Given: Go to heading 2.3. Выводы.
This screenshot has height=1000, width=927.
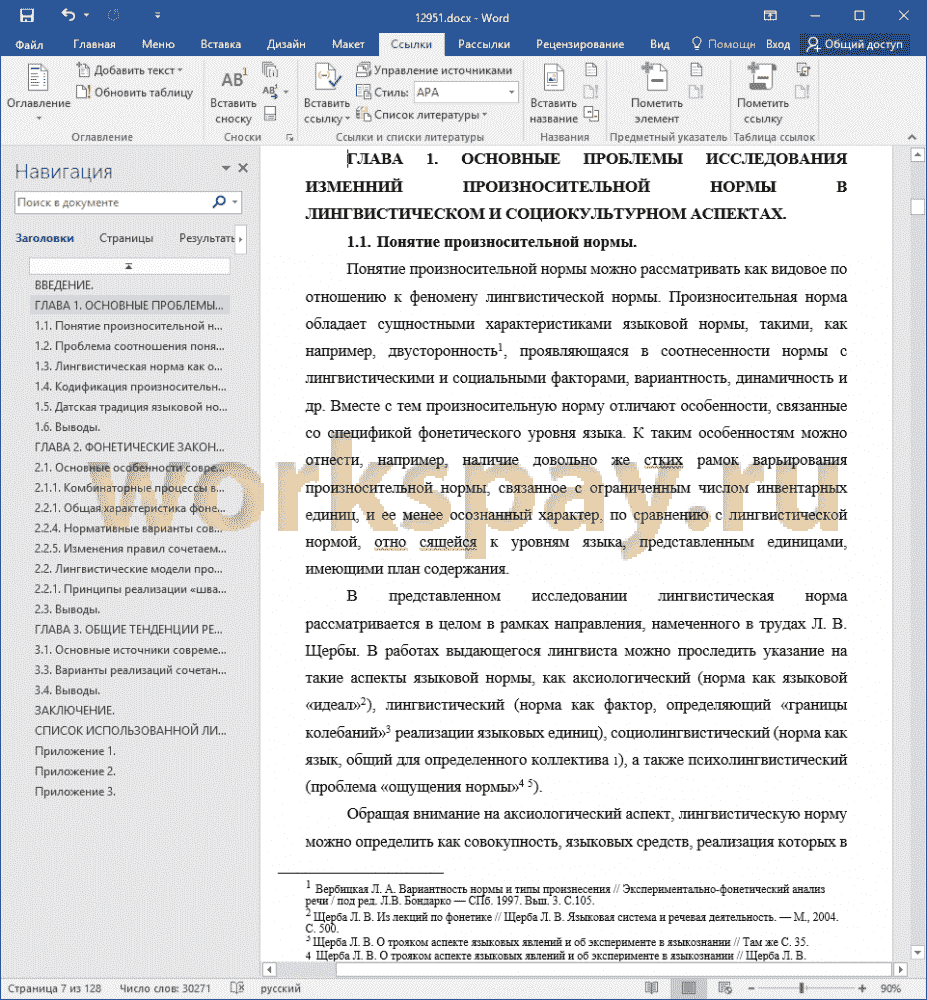Looking at the screenshot, I should coord(67,609).
